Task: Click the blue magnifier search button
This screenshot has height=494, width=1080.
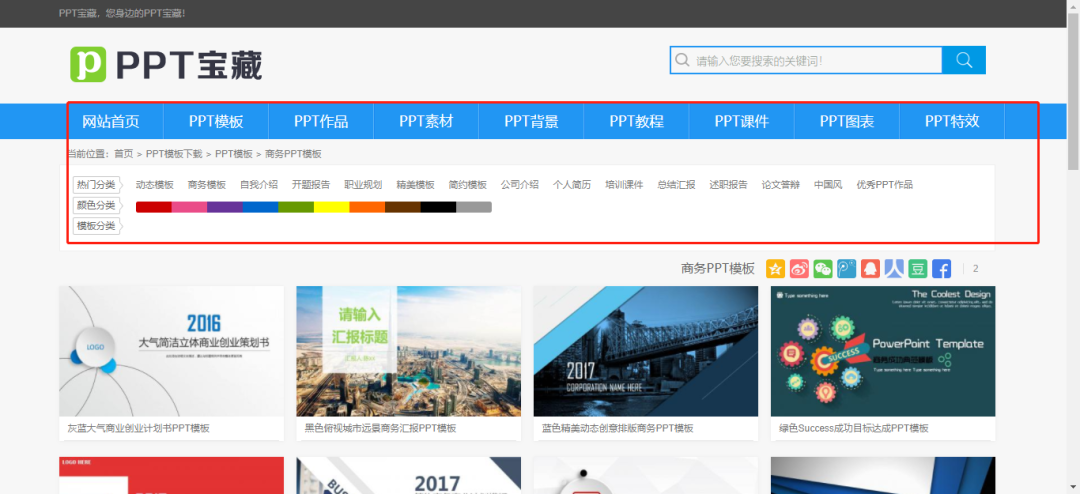Action: click(x=964, y=60)
